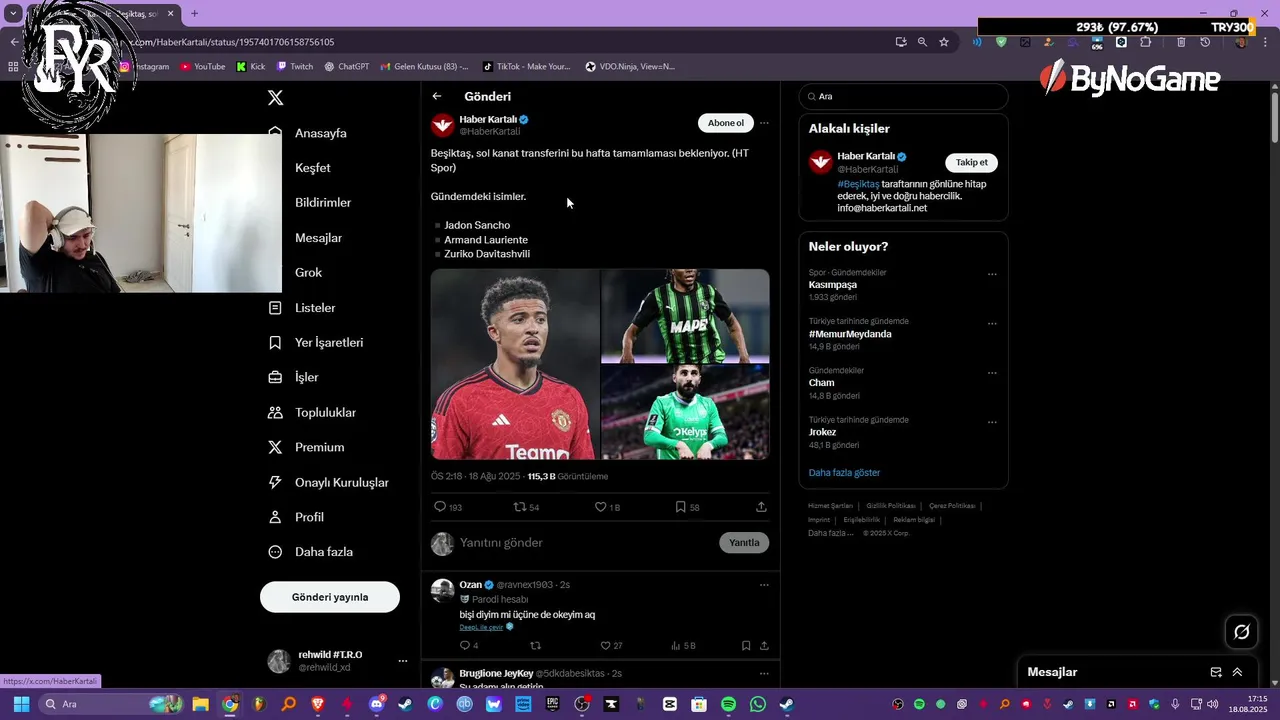This screenshot has width=1280, height=720.
Task: Open more options on Ozan's reply
Action: tap(764, 585)
